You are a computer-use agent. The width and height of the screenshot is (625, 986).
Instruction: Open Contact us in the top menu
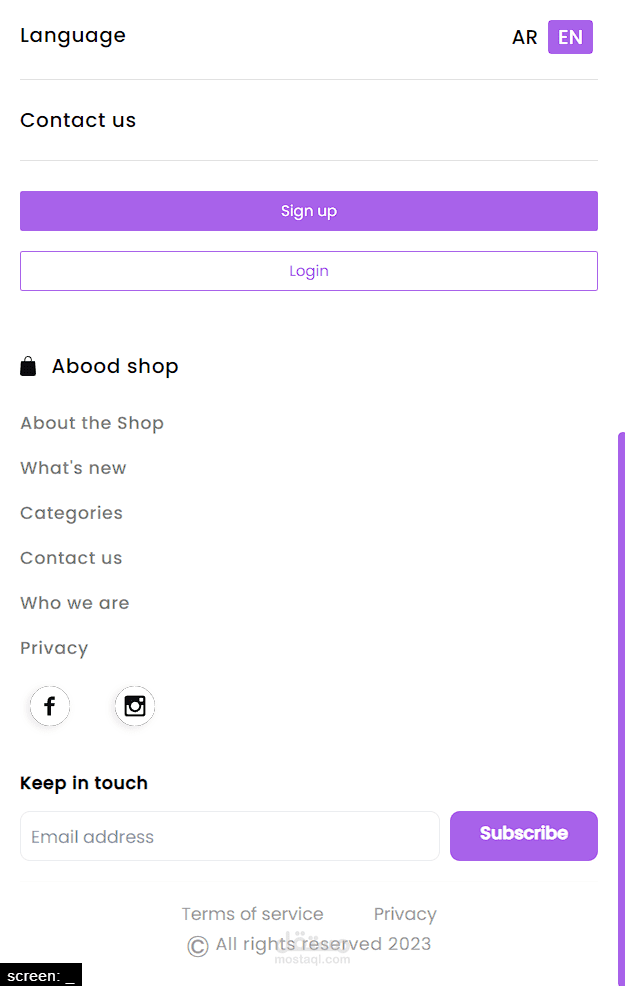(x=78, y=120)
